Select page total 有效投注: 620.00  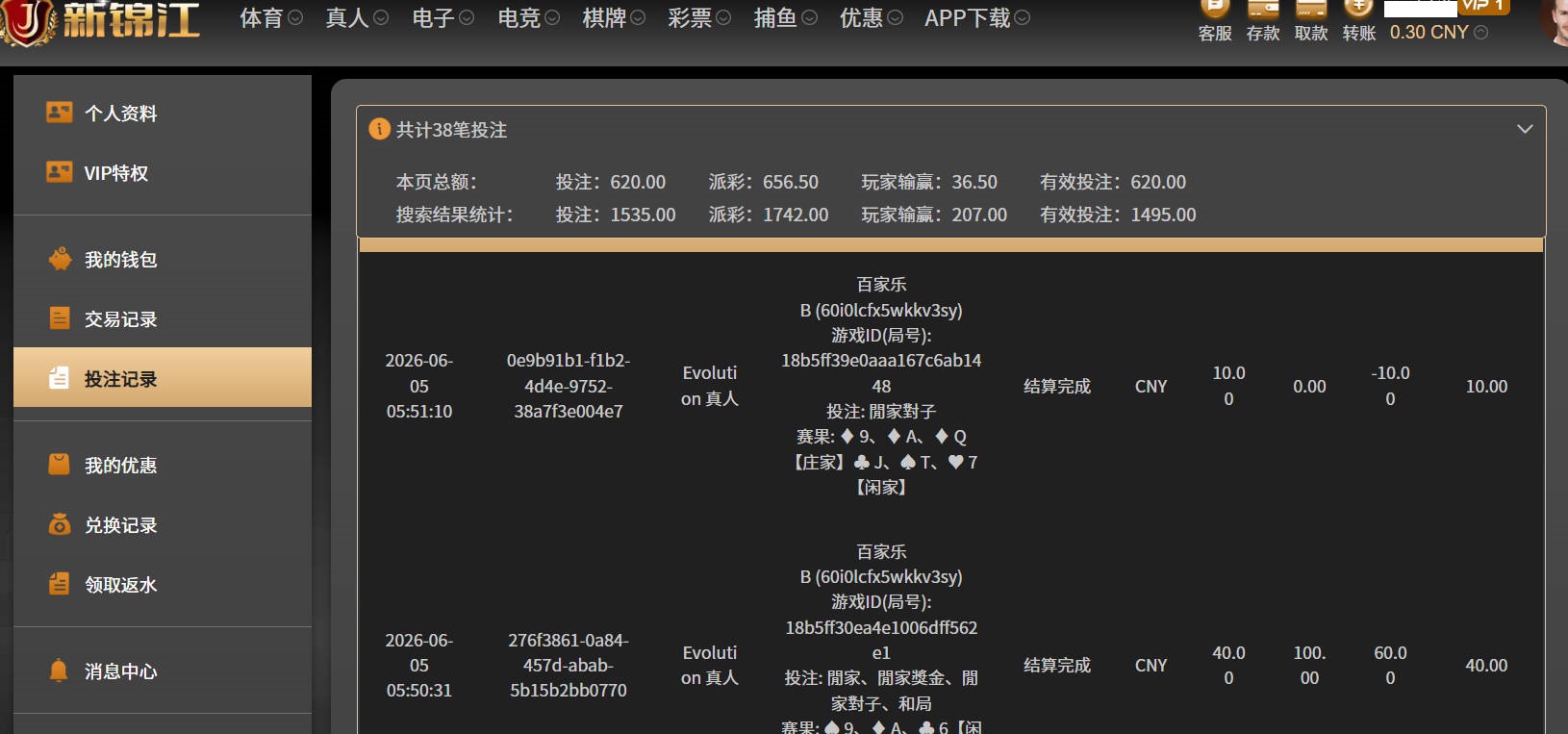point(1113,182)
